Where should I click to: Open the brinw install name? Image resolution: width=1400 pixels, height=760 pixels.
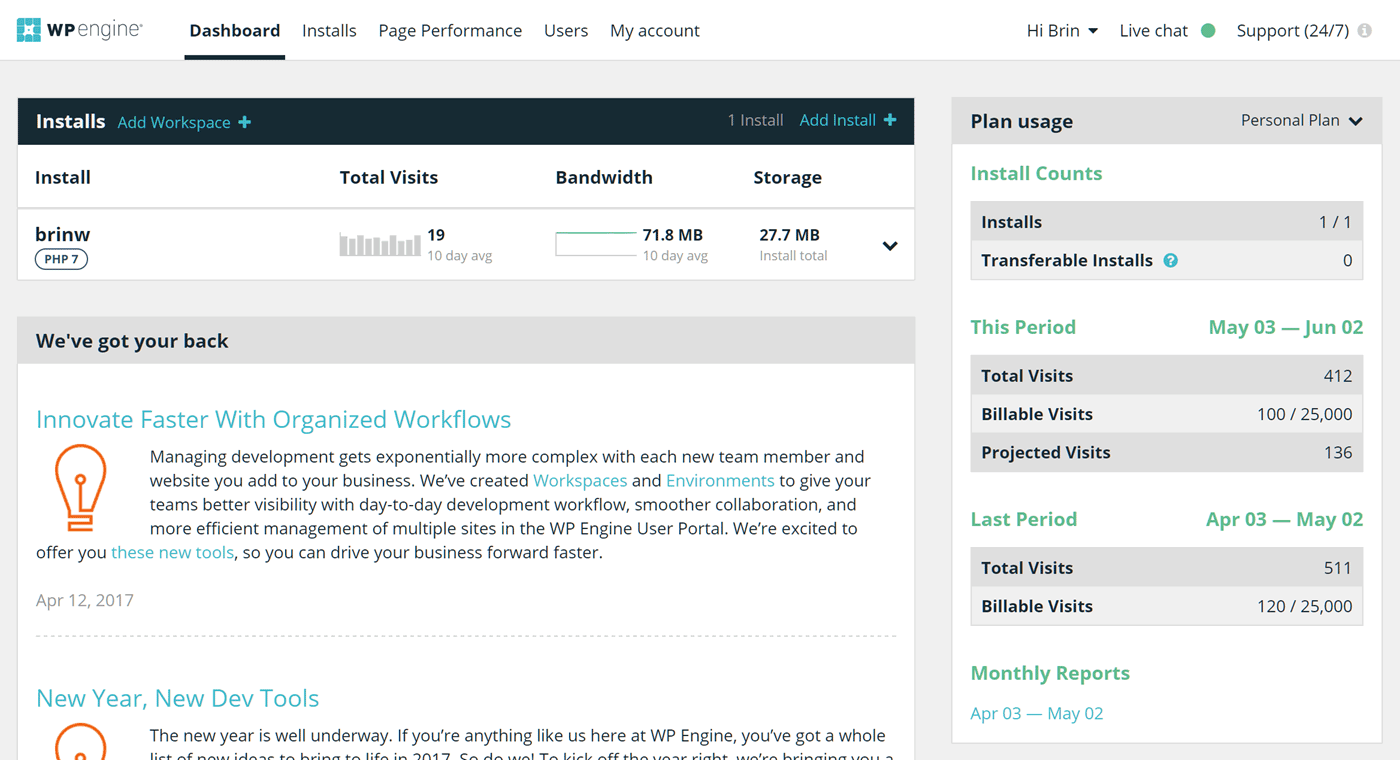(62, 234)
